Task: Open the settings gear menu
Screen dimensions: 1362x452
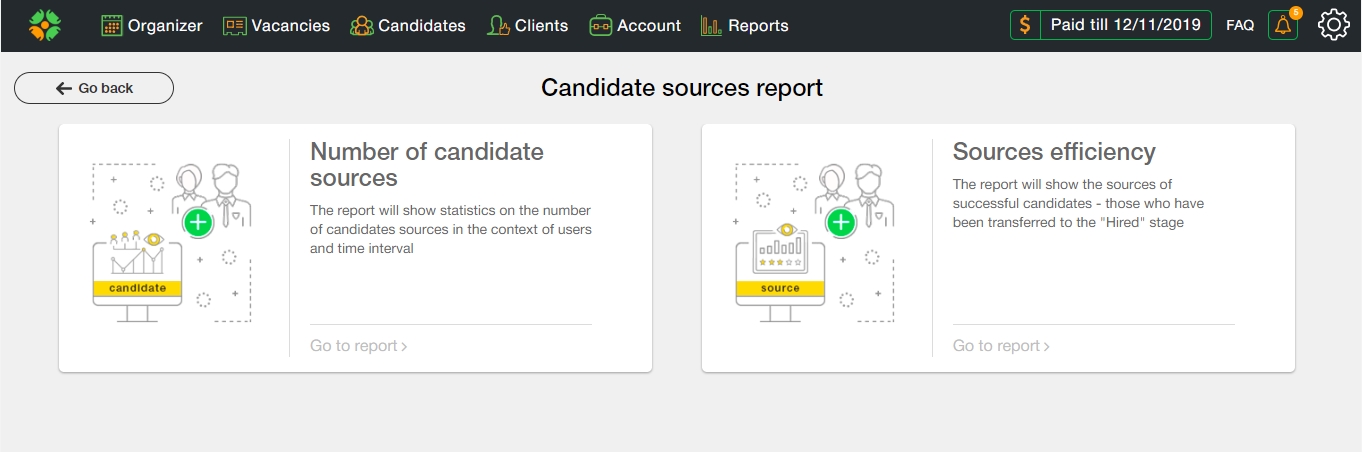Action: pyautogui.click(x=1334, y=26)
